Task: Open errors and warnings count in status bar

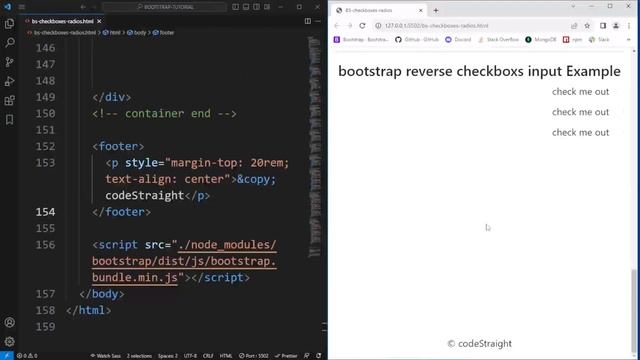Action: tap(27, 356)
